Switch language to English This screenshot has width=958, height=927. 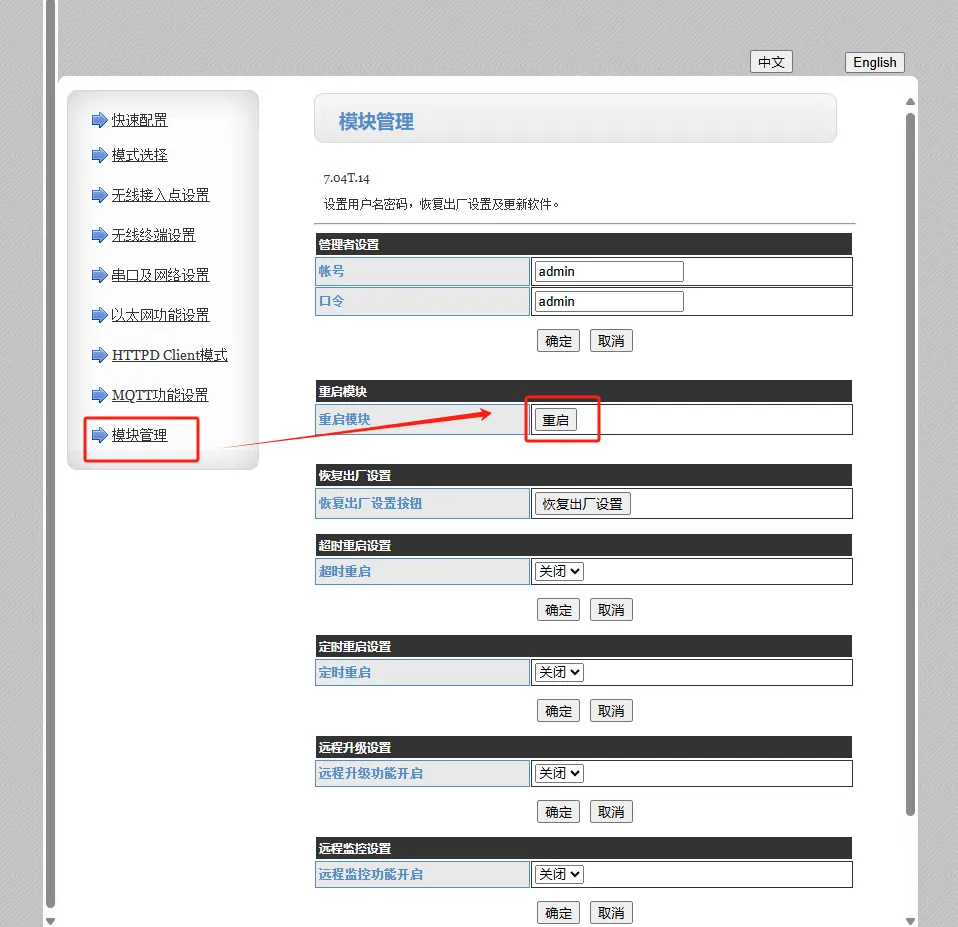pos(874,62)
